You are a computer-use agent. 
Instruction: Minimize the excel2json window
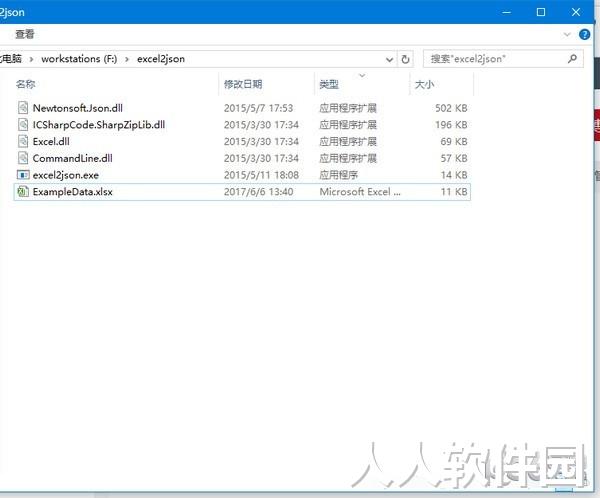point(506,12)
